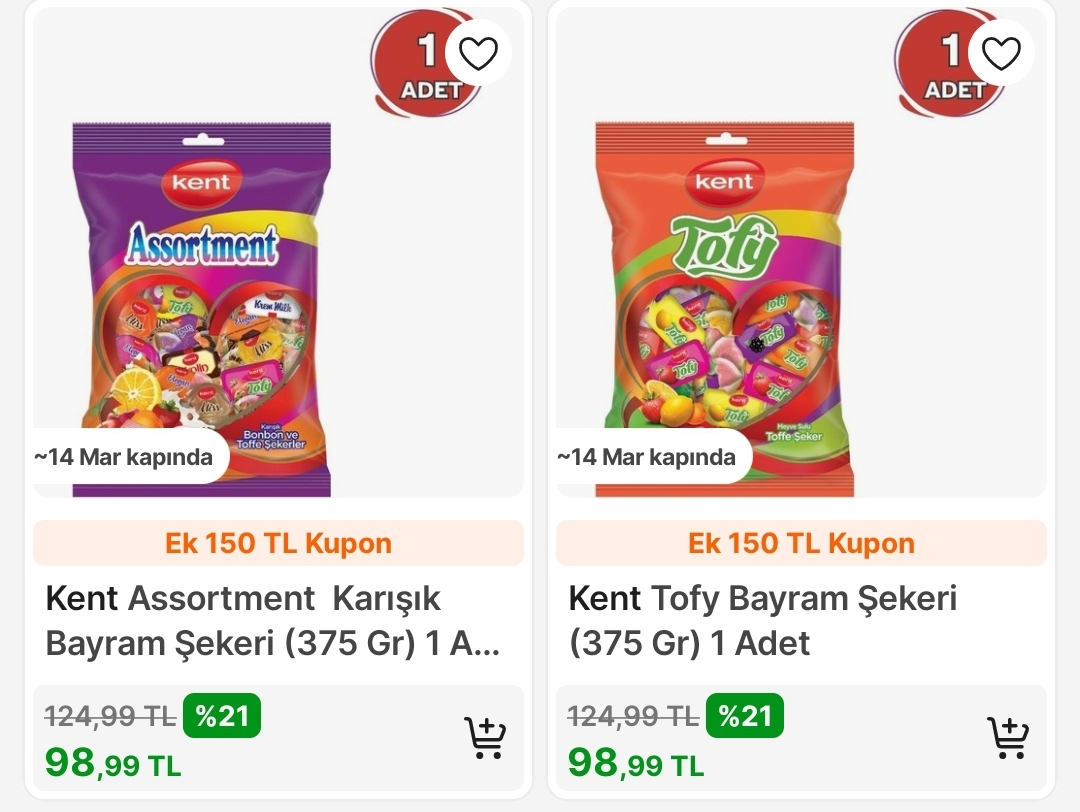Open Ek 150 TL Kupon banner for Assortment
Screen dimensions: 1080x812
click(x=278, y=543)
